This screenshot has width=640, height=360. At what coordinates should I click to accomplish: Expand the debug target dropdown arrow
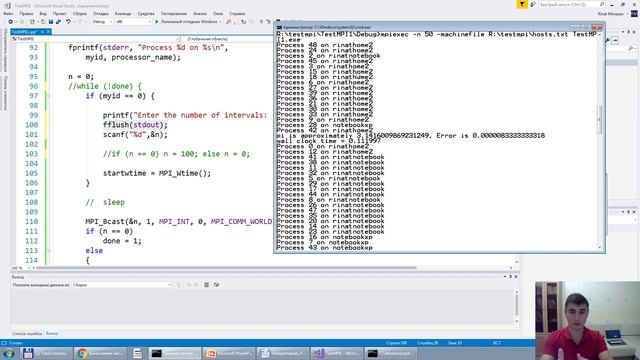click(x=220, y=22)
